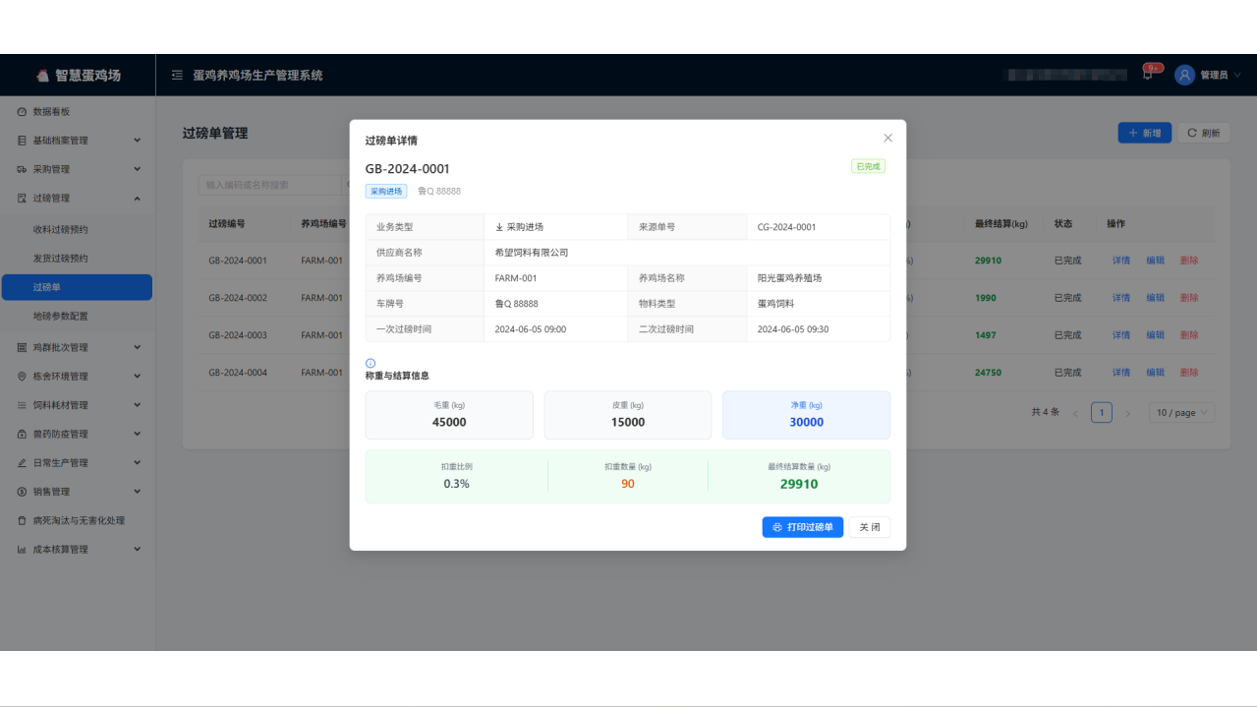Screen dimensions: 1257x707
Task: Expand the 基础档案管理 chevron
Action: click(x=137, y=141)
